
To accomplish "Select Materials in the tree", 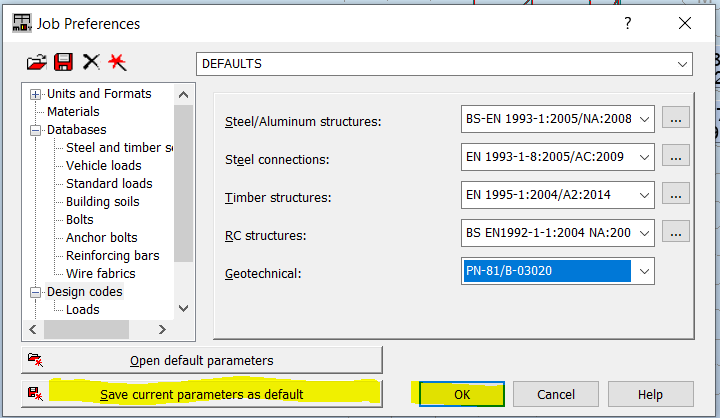I will click(73, 112).
